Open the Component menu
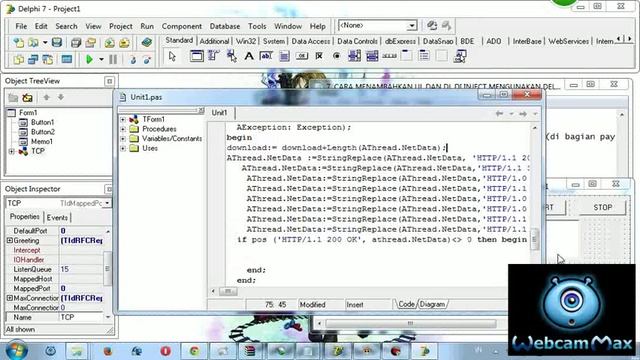640x360 pixels. coord(182,26)
